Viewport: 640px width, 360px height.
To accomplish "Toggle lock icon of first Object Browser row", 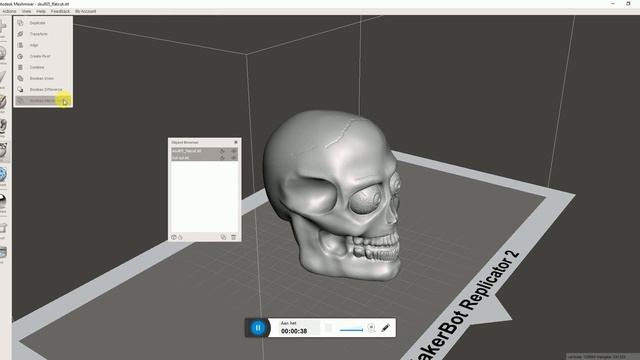I will click(222, 151).
